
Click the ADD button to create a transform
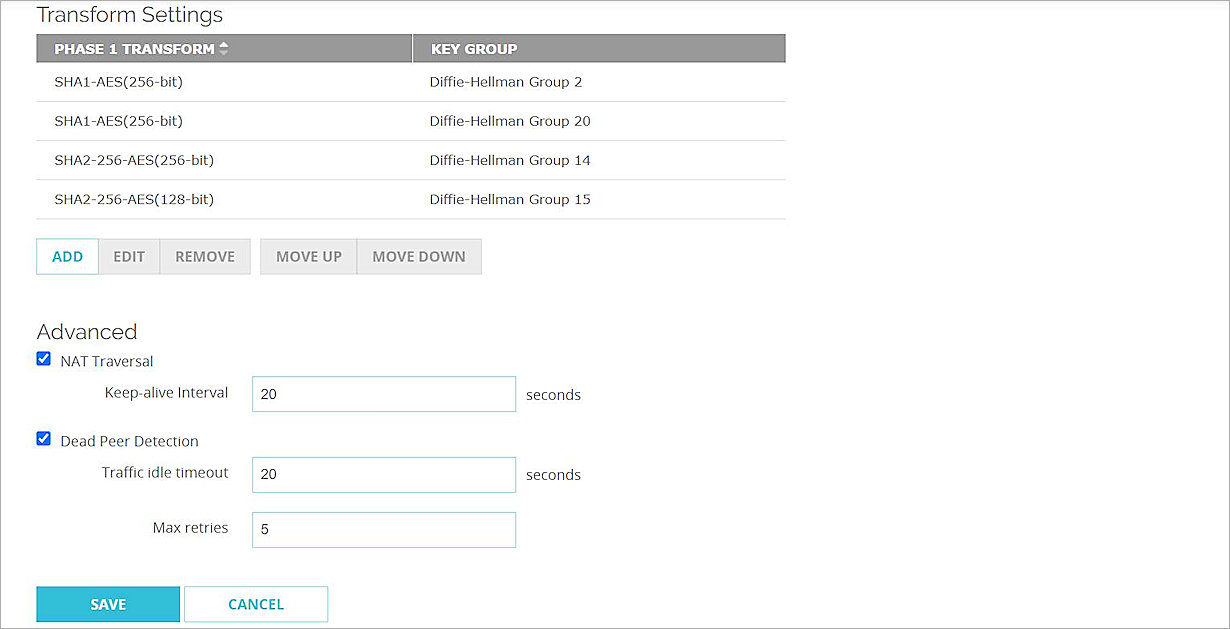pos(67,256)
